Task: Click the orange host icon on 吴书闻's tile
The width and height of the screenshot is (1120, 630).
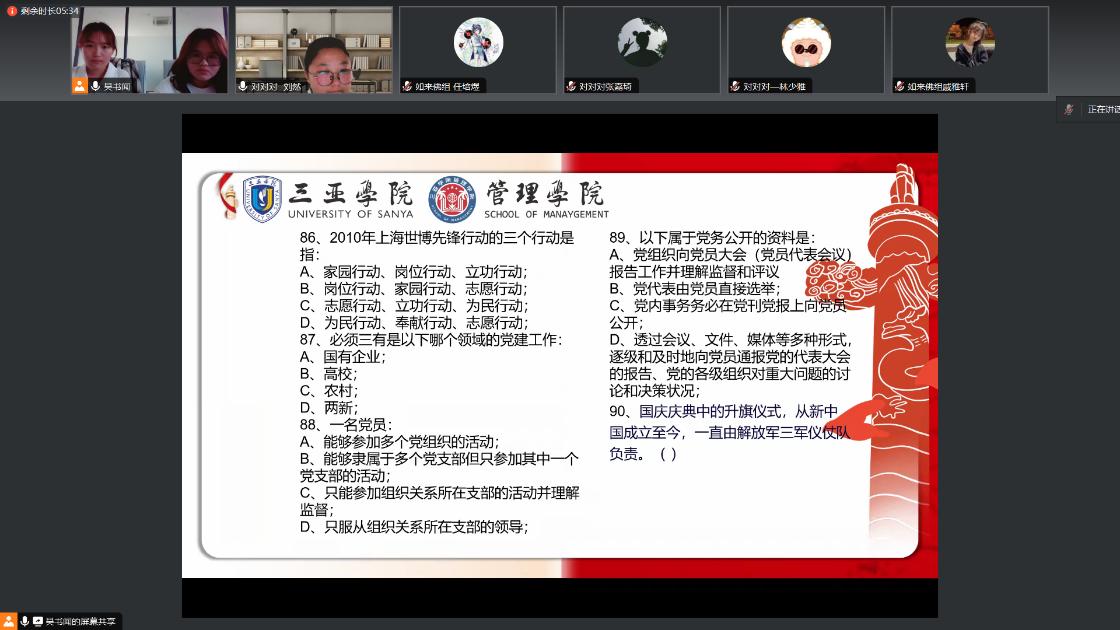Action: tap(79, 85)
